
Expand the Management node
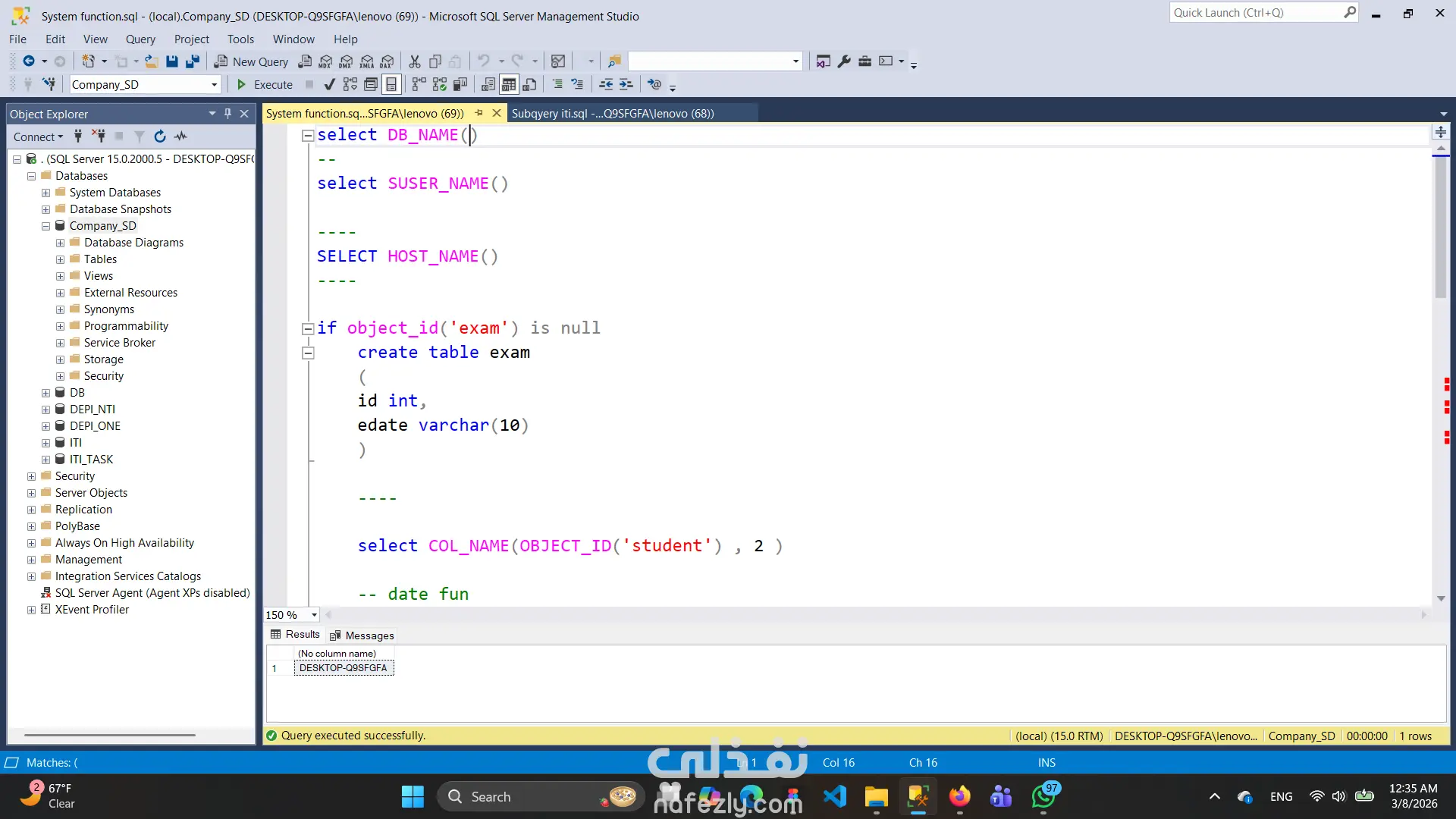tap(31, 560)
